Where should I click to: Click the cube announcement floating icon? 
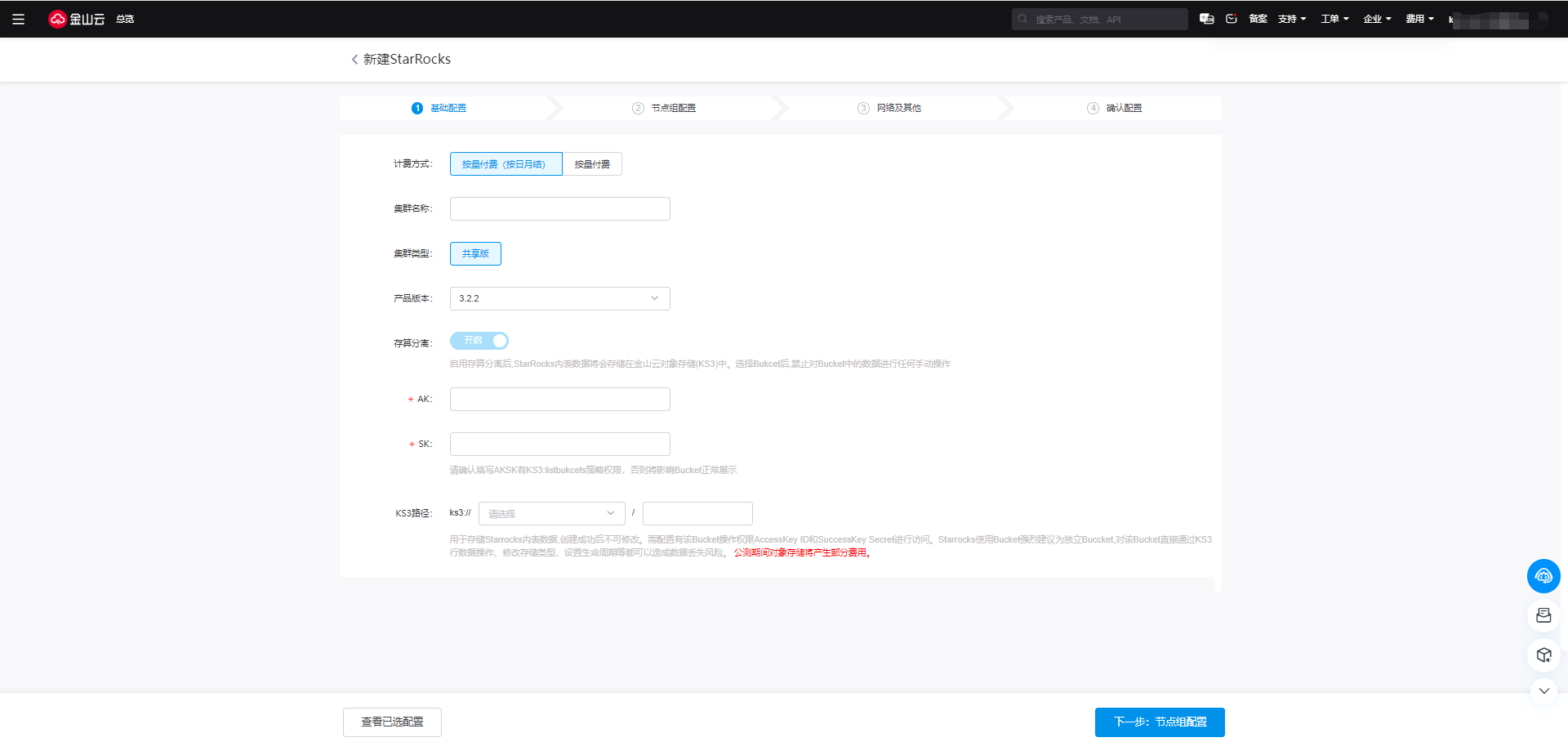click(1543, 655)
